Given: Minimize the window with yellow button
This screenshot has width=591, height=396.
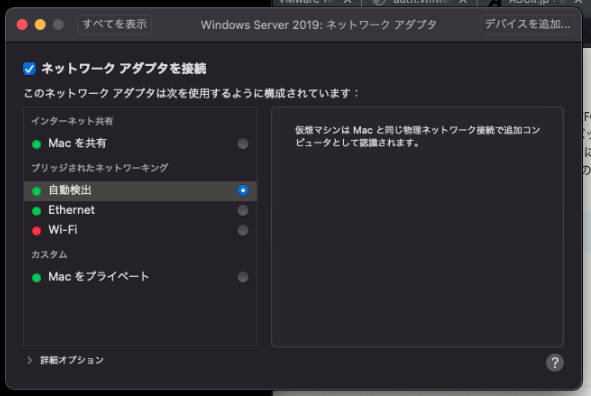Looking at the screenshot, I should pos(40,25).
